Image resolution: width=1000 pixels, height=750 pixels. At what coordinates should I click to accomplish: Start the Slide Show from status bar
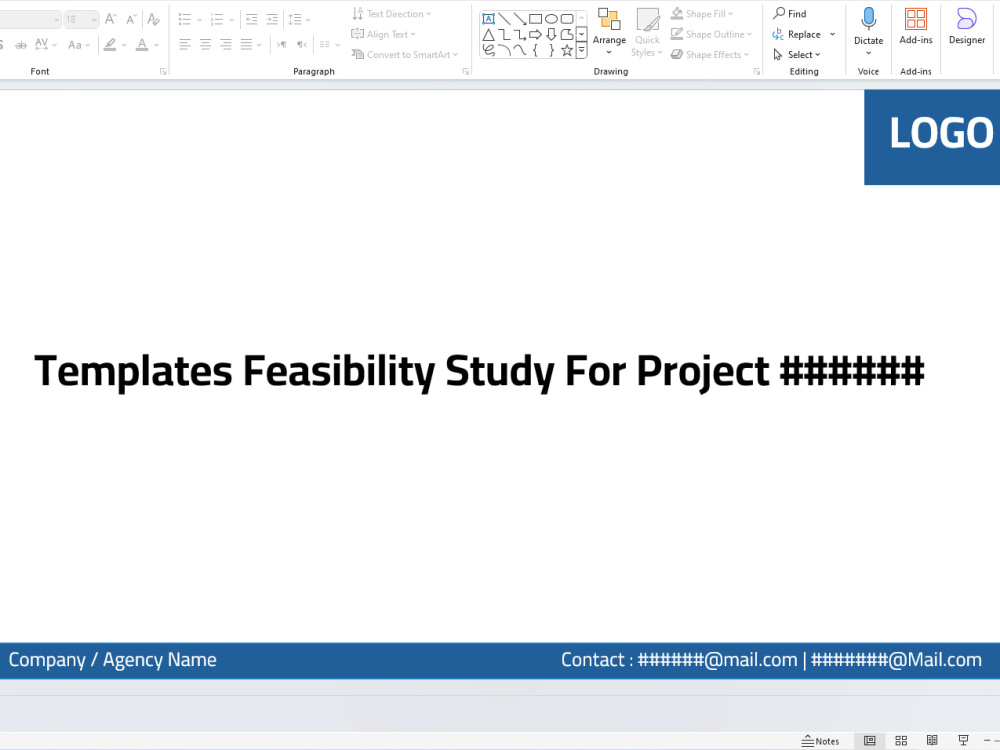[963, 740]
